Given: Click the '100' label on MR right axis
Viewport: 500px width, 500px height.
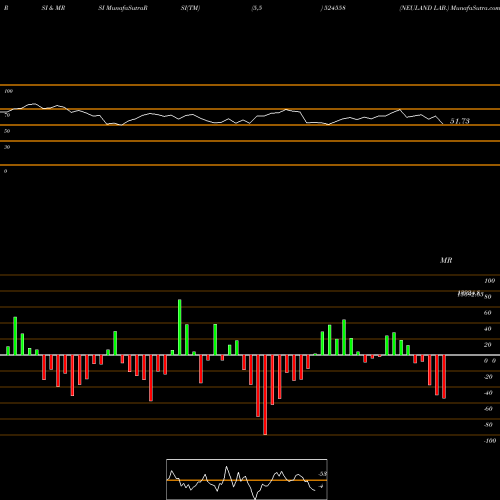Looking at the screenshot, I should coord(489,281).
